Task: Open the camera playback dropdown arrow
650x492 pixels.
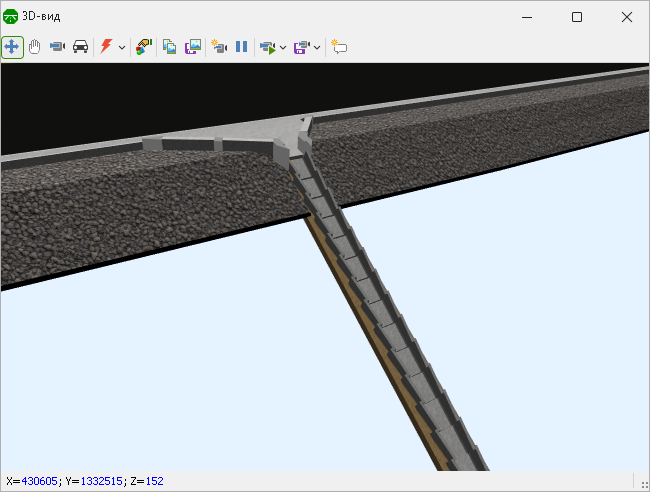Action: [283, 47]
